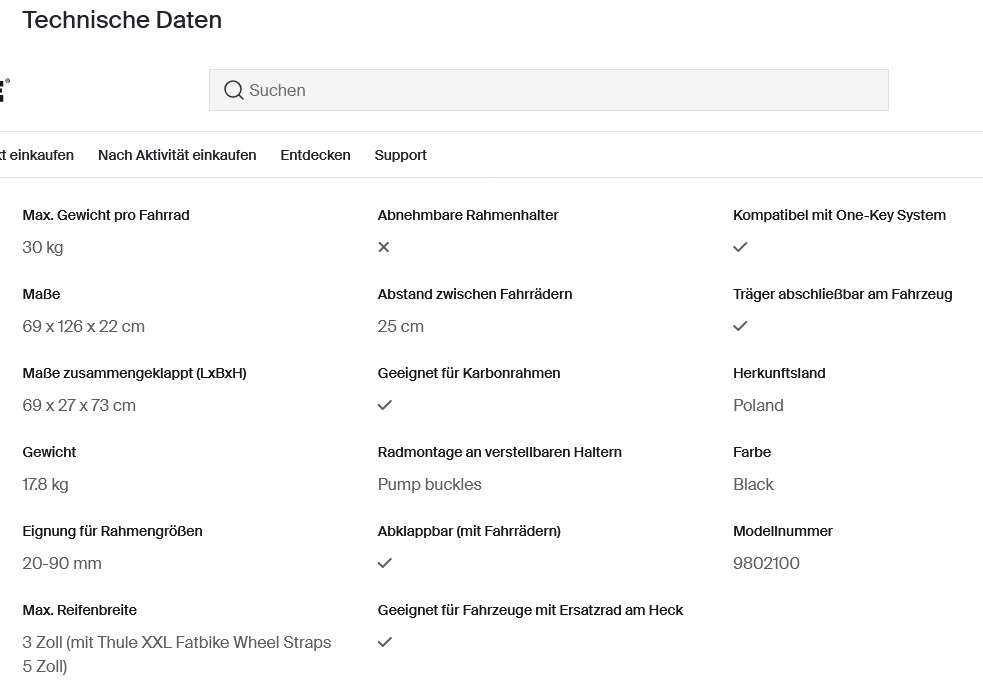Click the checkmark under Träger abschließbar am Fahrzeug
Image resolution: width=983 pixels, height=691 pixels.
click(x=740, y=326)
